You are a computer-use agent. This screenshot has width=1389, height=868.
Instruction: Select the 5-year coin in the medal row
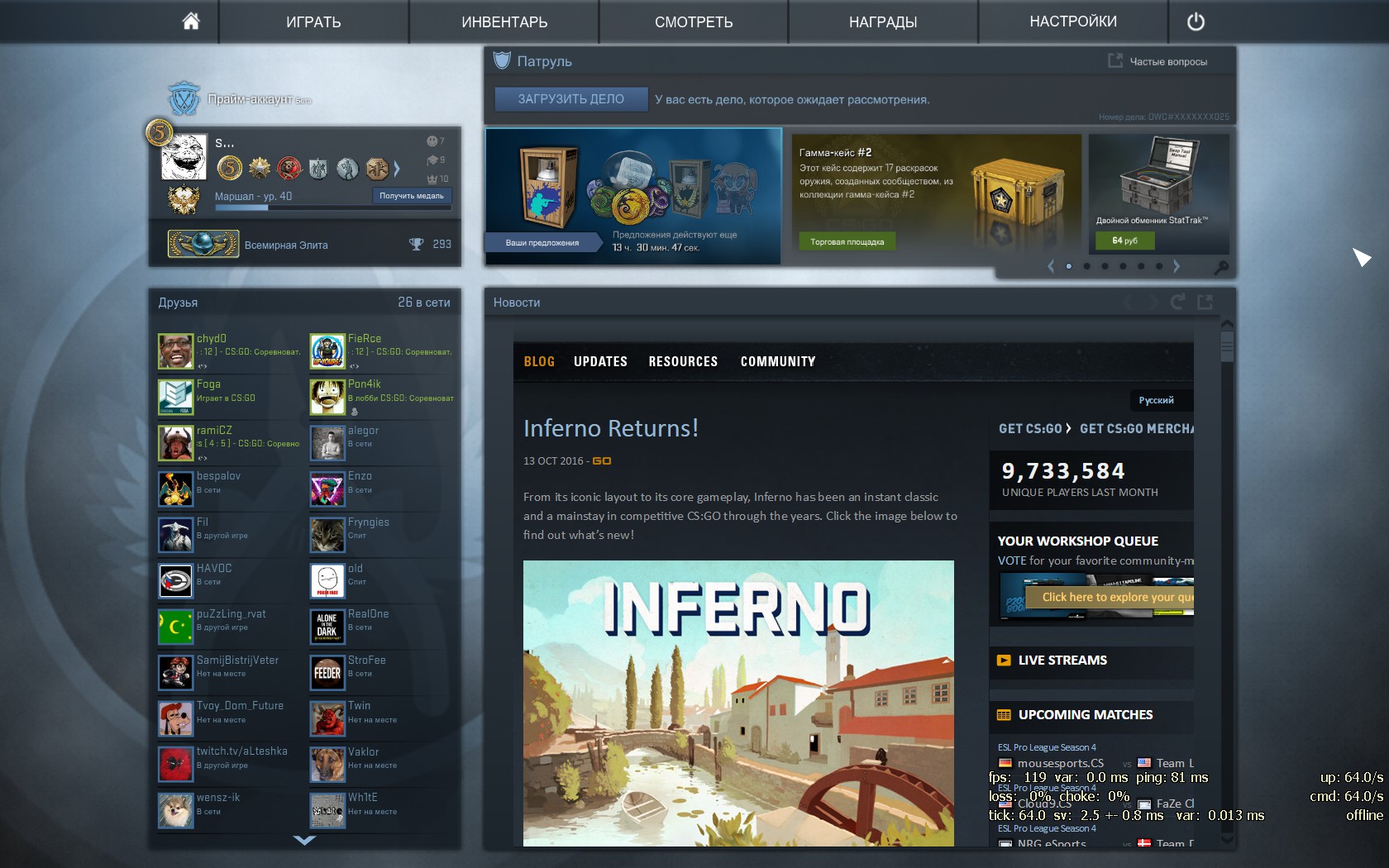[x=230, y=169]
